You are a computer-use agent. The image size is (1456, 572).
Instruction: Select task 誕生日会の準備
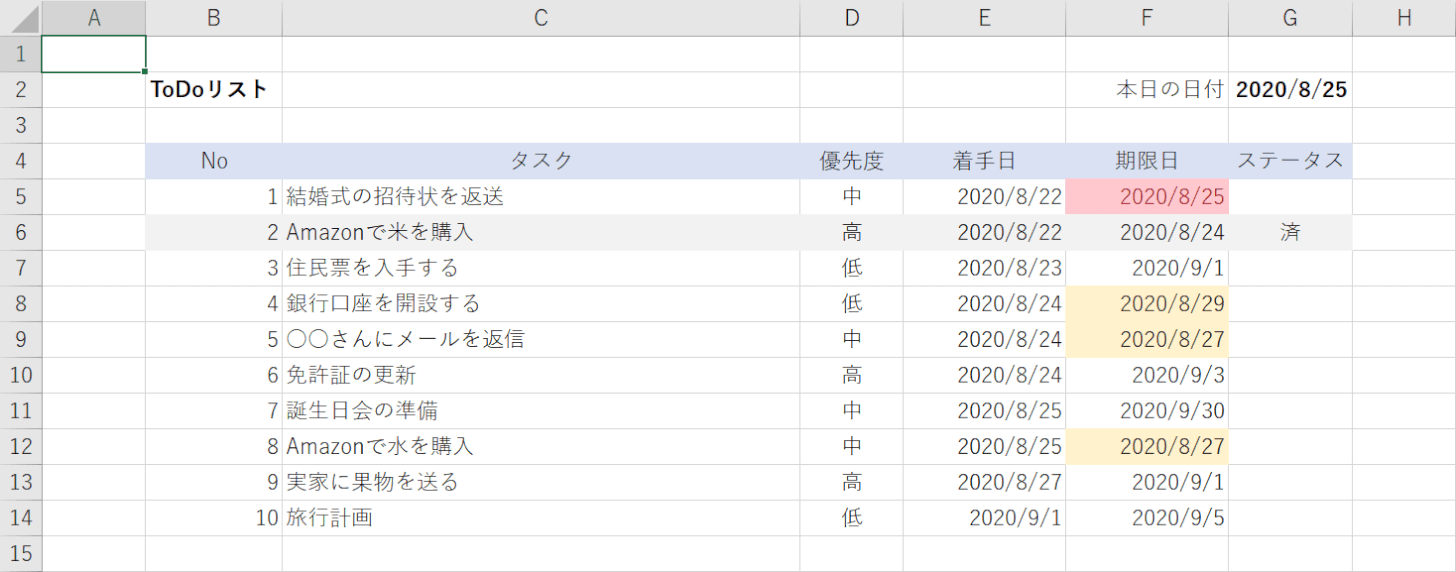click(541, 411)
